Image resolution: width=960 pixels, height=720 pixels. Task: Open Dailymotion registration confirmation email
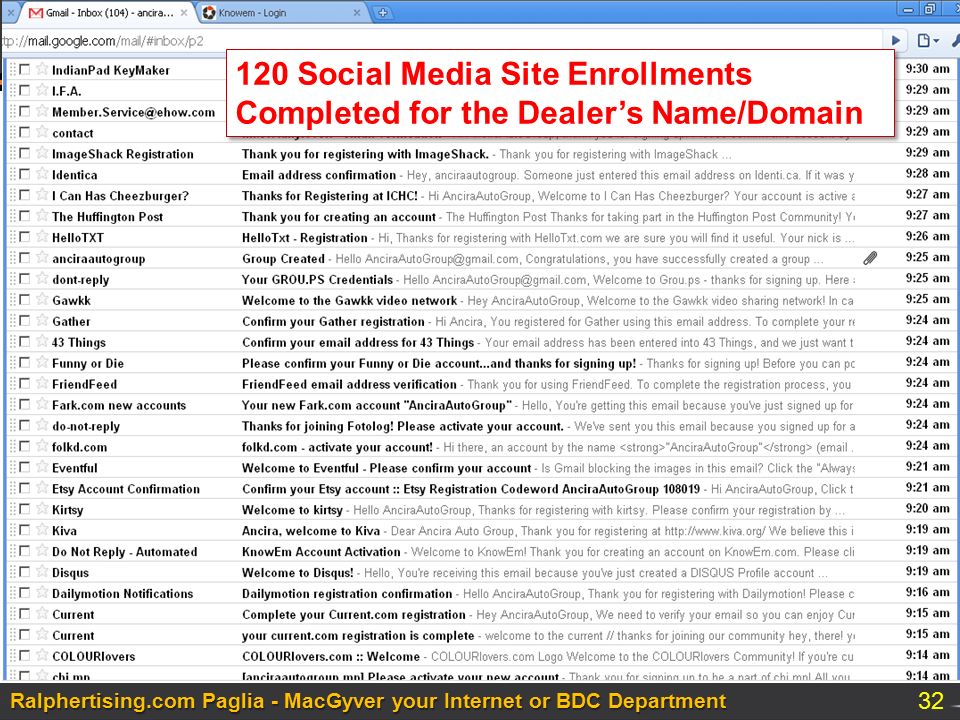[347, 593]
